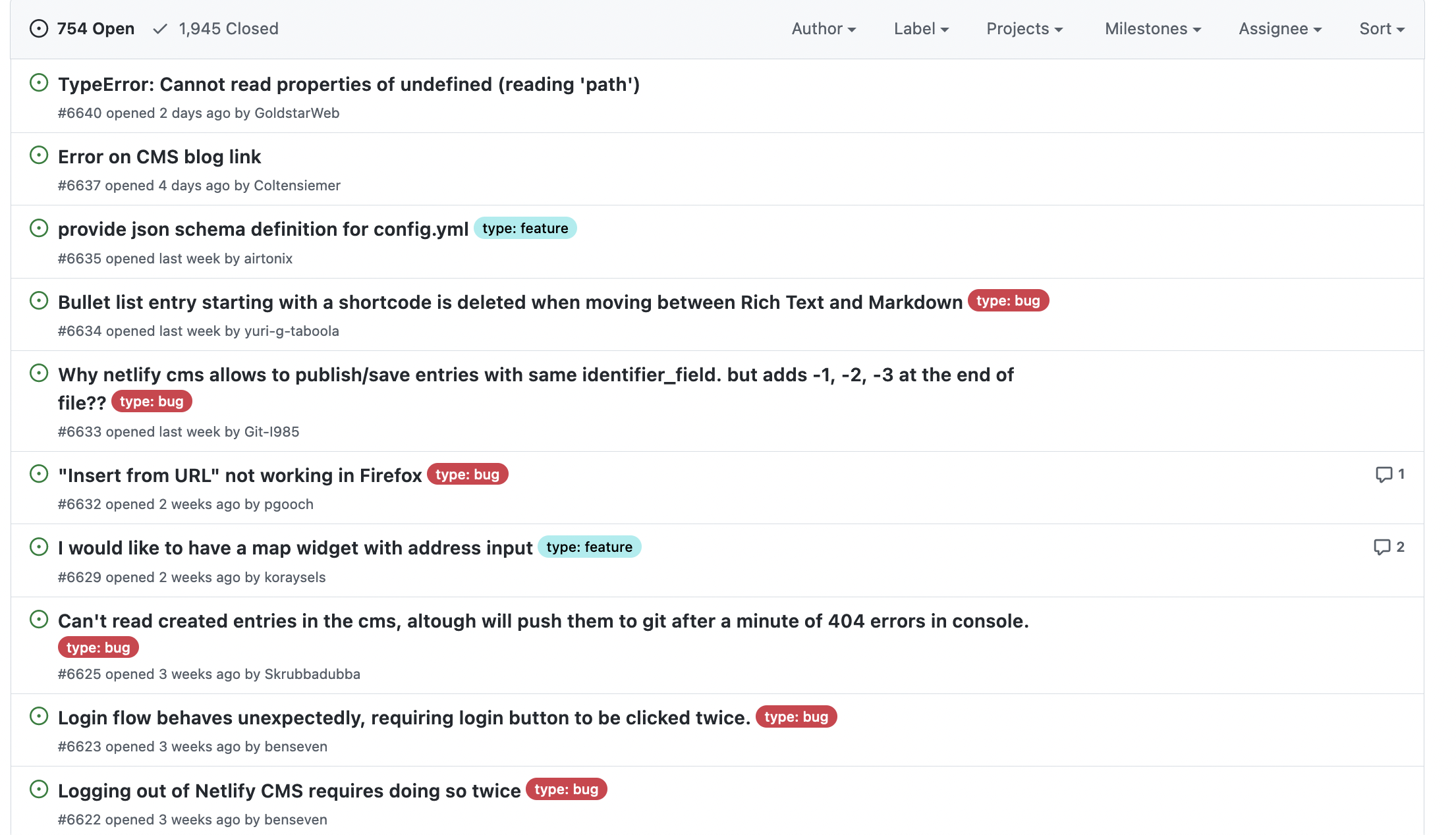Click the comment bubble icon on #6629
Screen dimensions: 1456x835
tap(1383, 546)
